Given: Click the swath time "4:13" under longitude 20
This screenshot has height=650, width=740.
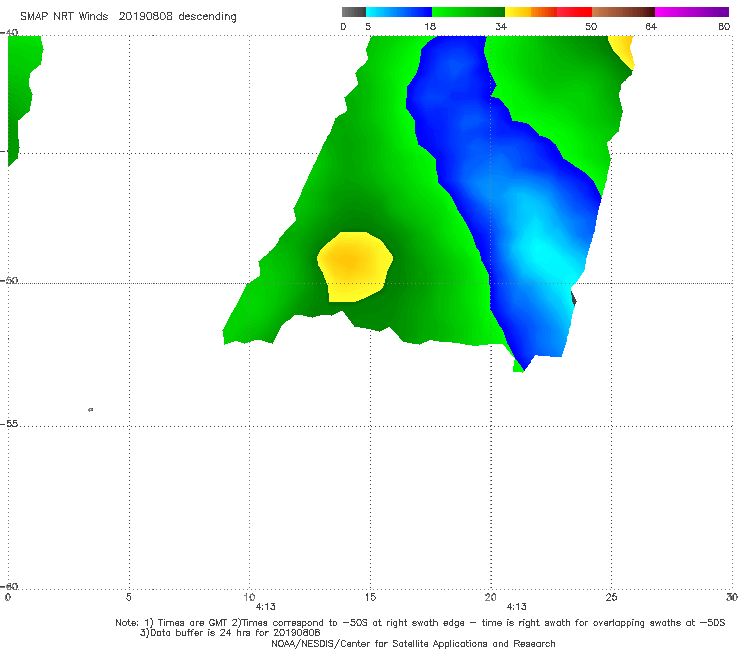Looking at the screenshot, I should pyautogui.click(x=517, y=607).
